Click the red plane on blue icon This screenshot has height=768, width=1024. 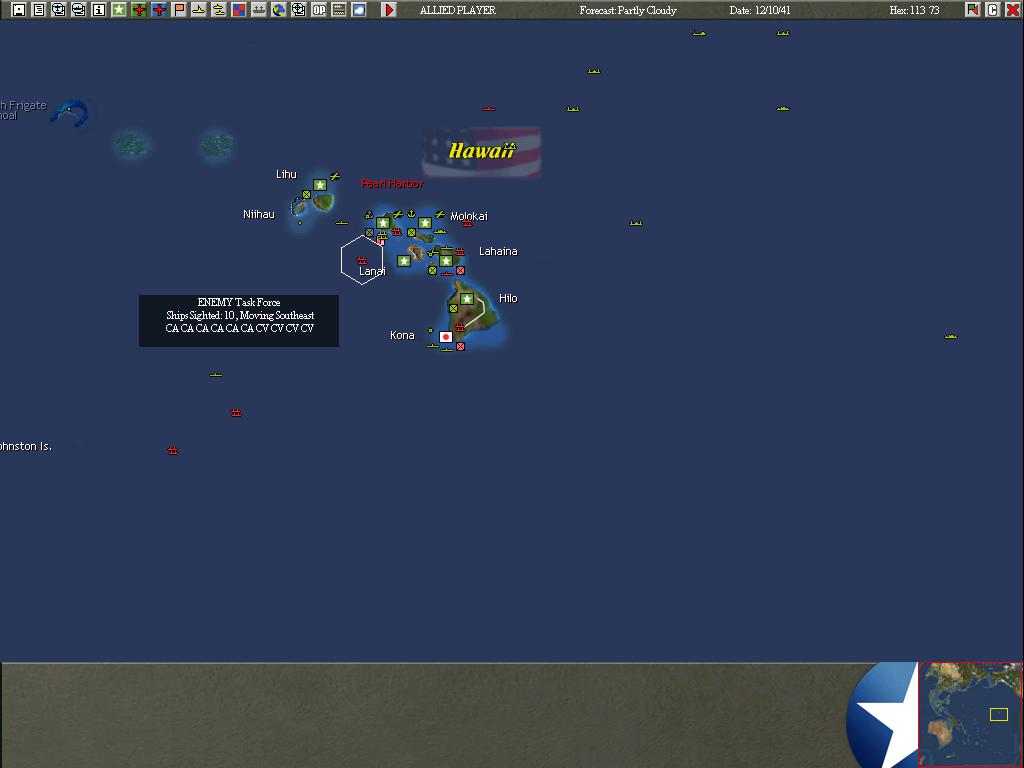pyautogui.click(x=159, y=10)
